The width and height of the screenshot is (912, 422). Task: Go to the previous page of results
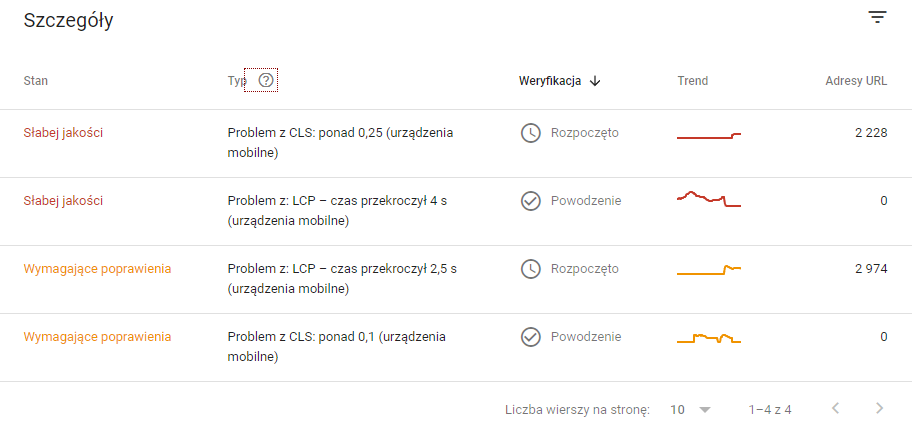click(x=836, y=409)
